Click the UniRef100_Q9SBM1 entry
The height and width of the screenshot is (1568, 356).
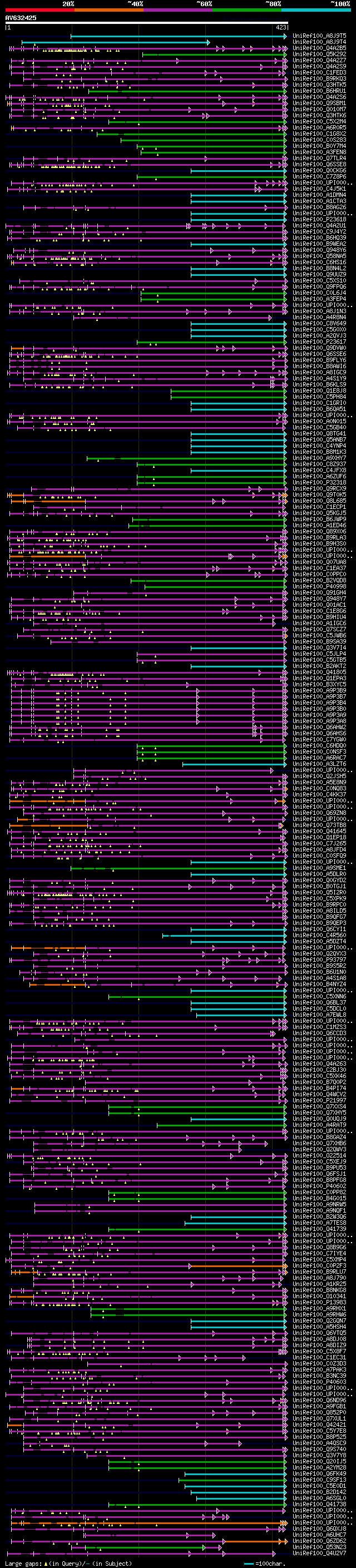[319, 103]
